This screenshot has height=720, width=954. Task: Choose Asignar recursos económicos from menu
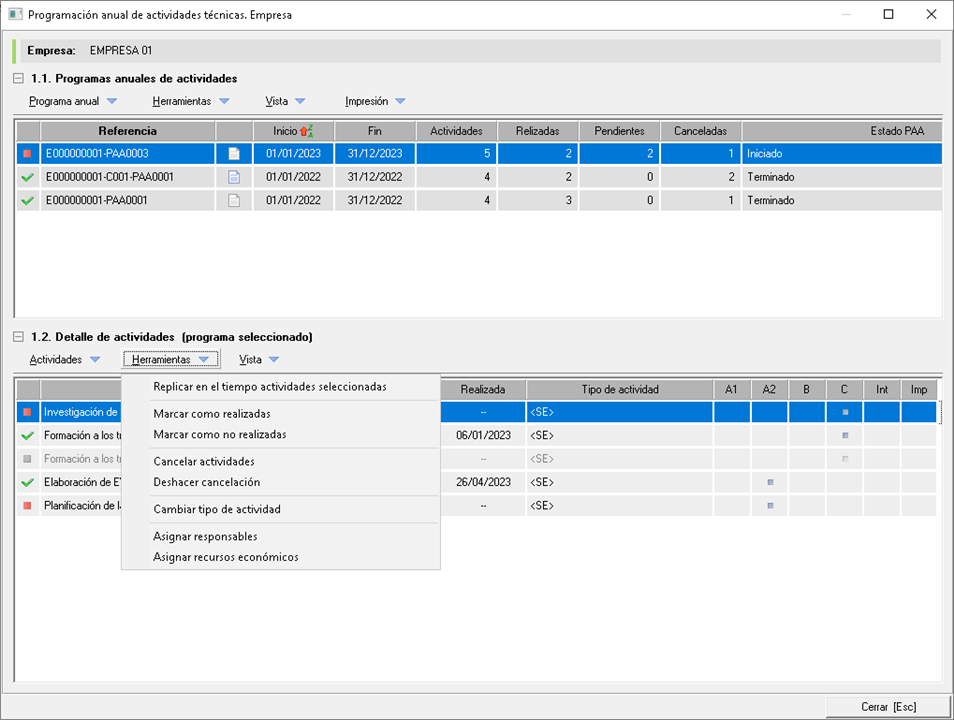point(226,557)
